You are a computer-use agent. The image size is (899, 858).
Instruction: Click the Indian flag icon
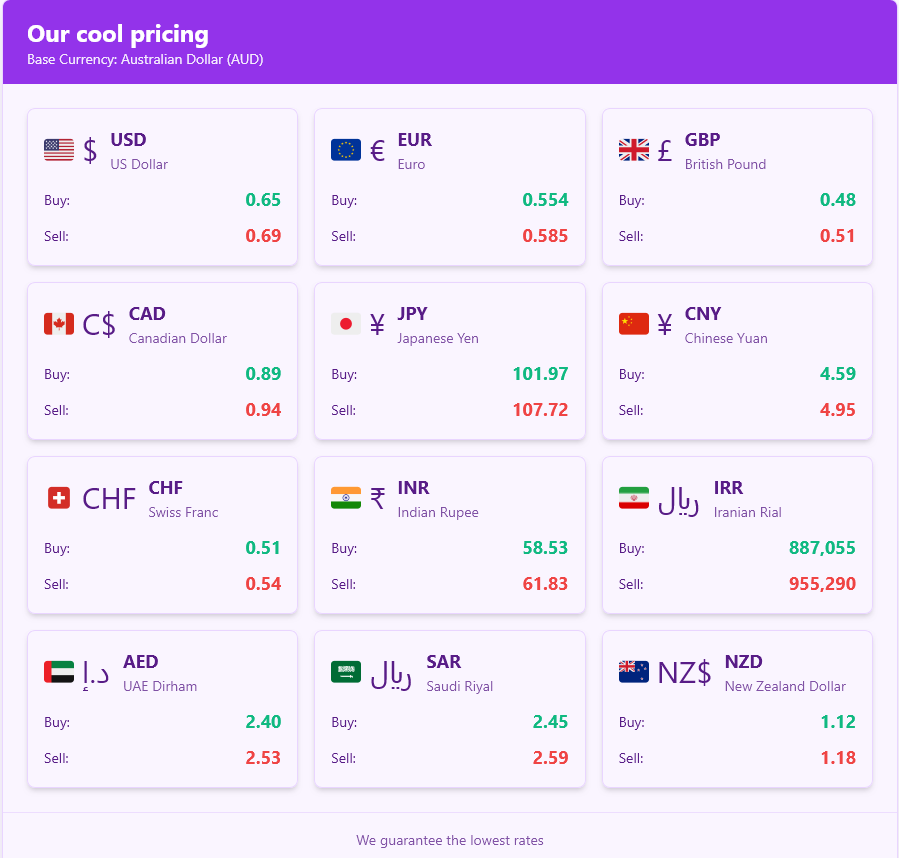346,498
